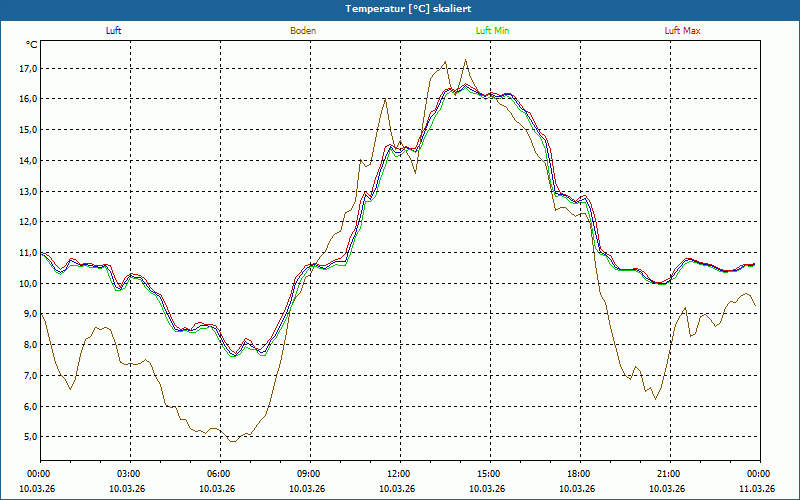Click the 03:00 time axis label
Screen dimensions: 800x500
(129, 474)
